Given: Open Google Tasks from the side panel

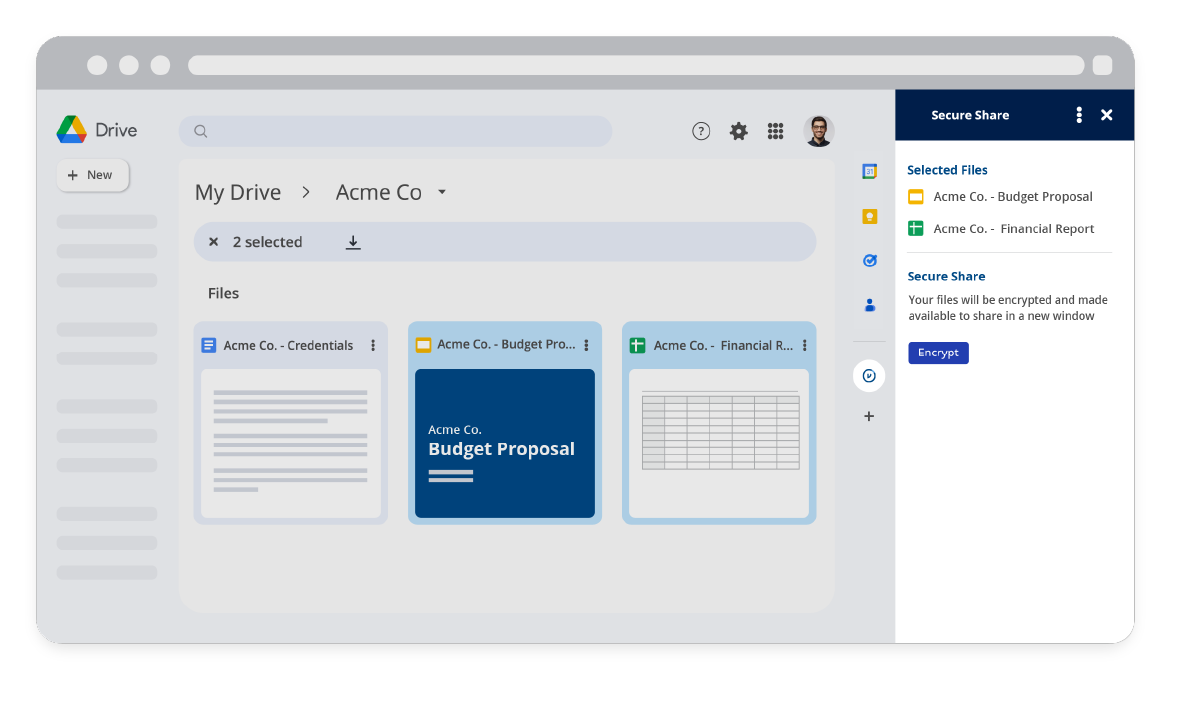Looking at the screenshot, I should click(x=869, y=260).
